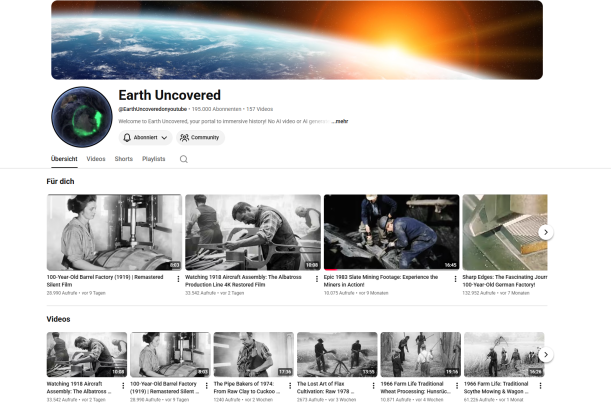
Task: Open options for Aircraft Assembly in Videos row
Action: pyautogui.click(x=123, y=386)
